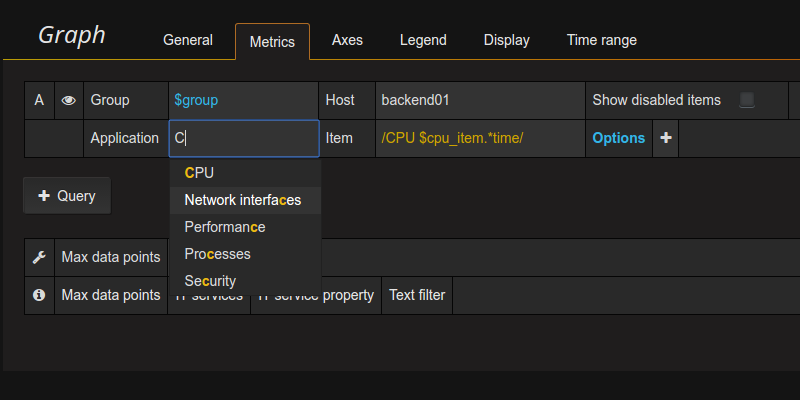
Task: Choose Security from application list
Action: 210,281
